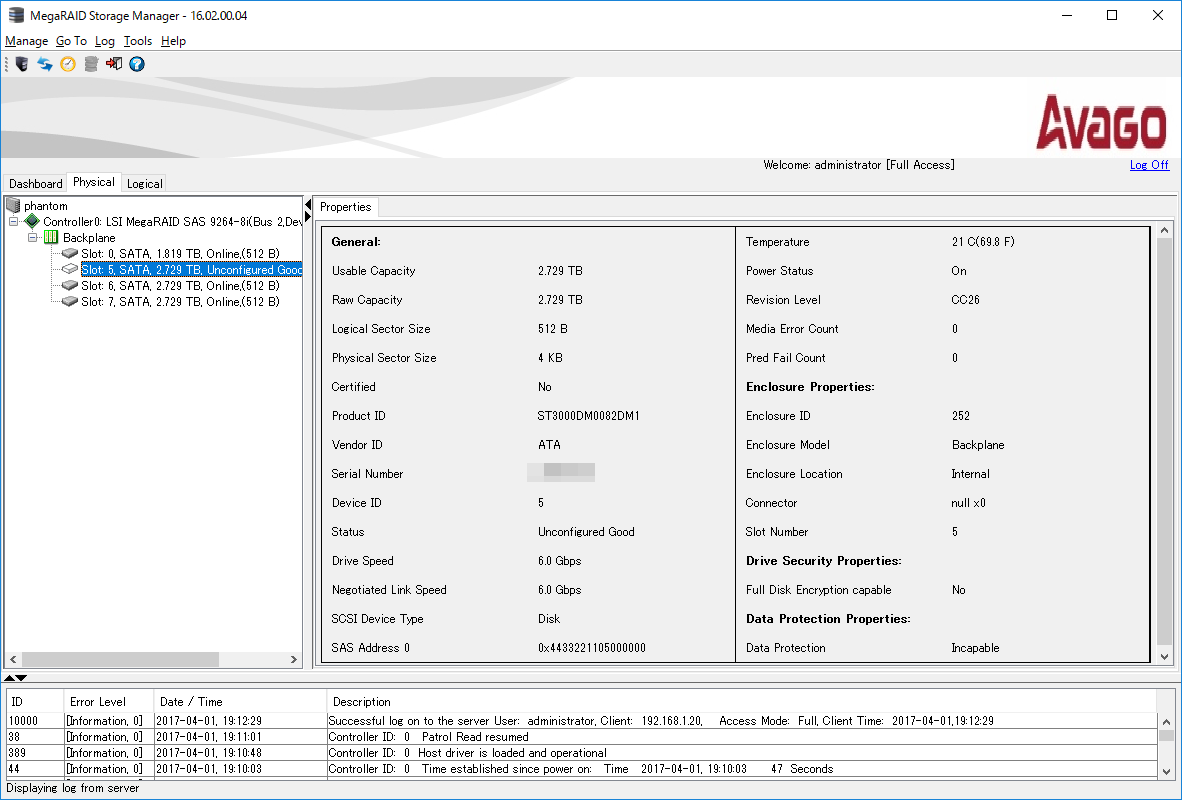The width and height of the screenshot is (1182, 800).
Task: Click the blue refresh arrows toolbar icon
Action: coord(45,64)
